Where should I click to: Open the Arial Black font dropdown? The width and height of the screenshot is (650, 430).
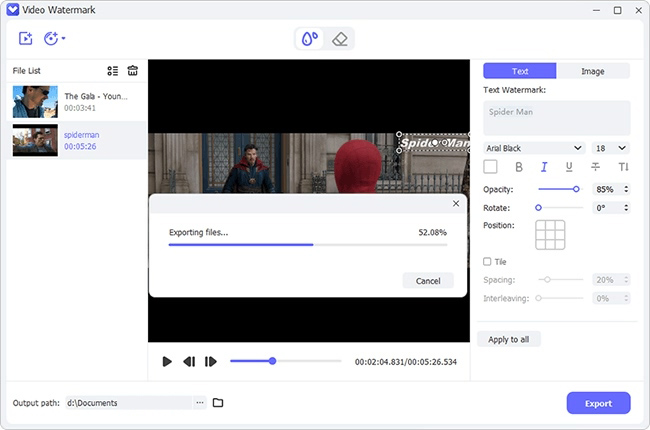(534, 148)
